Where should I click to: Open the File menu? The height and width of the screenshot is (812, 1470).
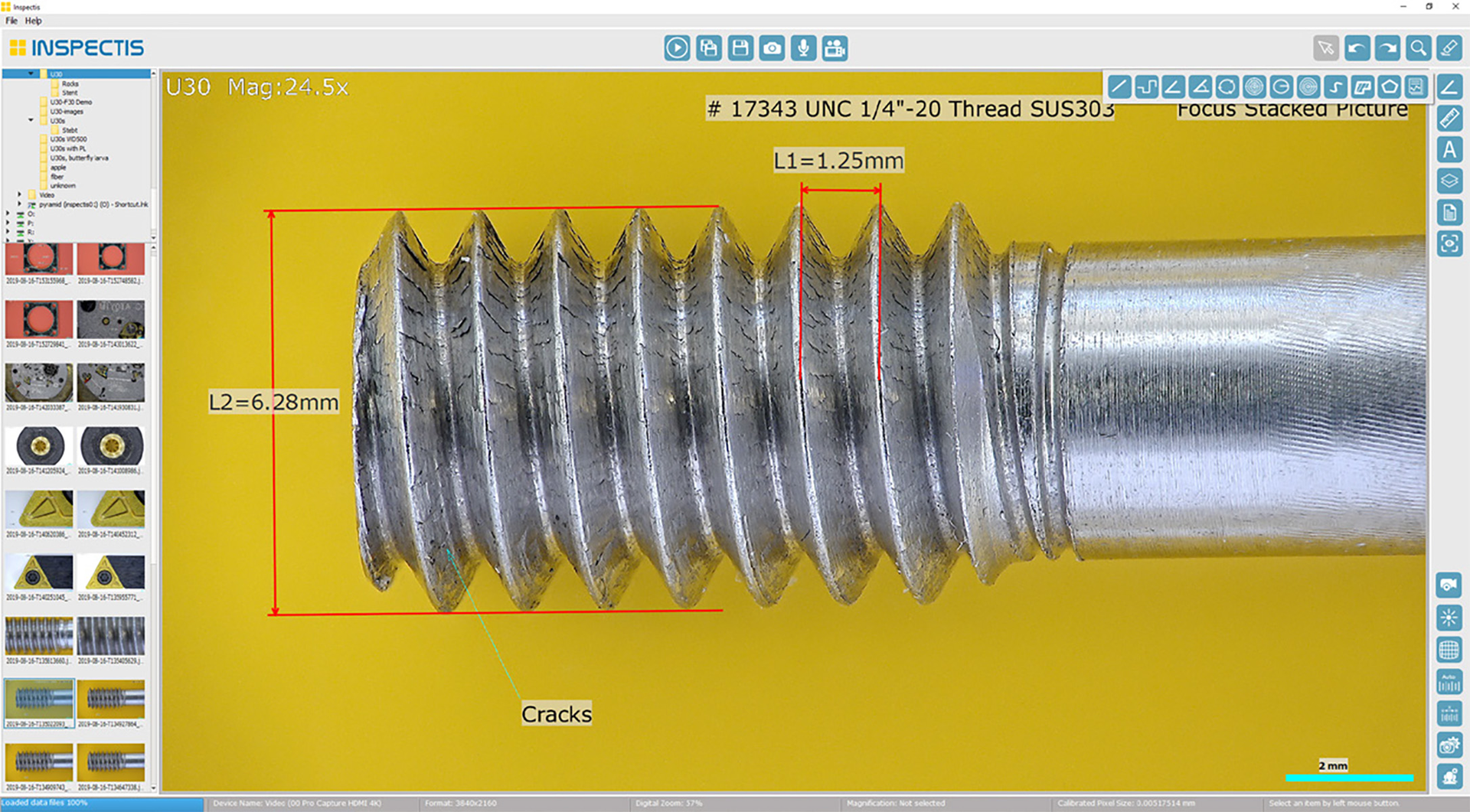point(11,21)
